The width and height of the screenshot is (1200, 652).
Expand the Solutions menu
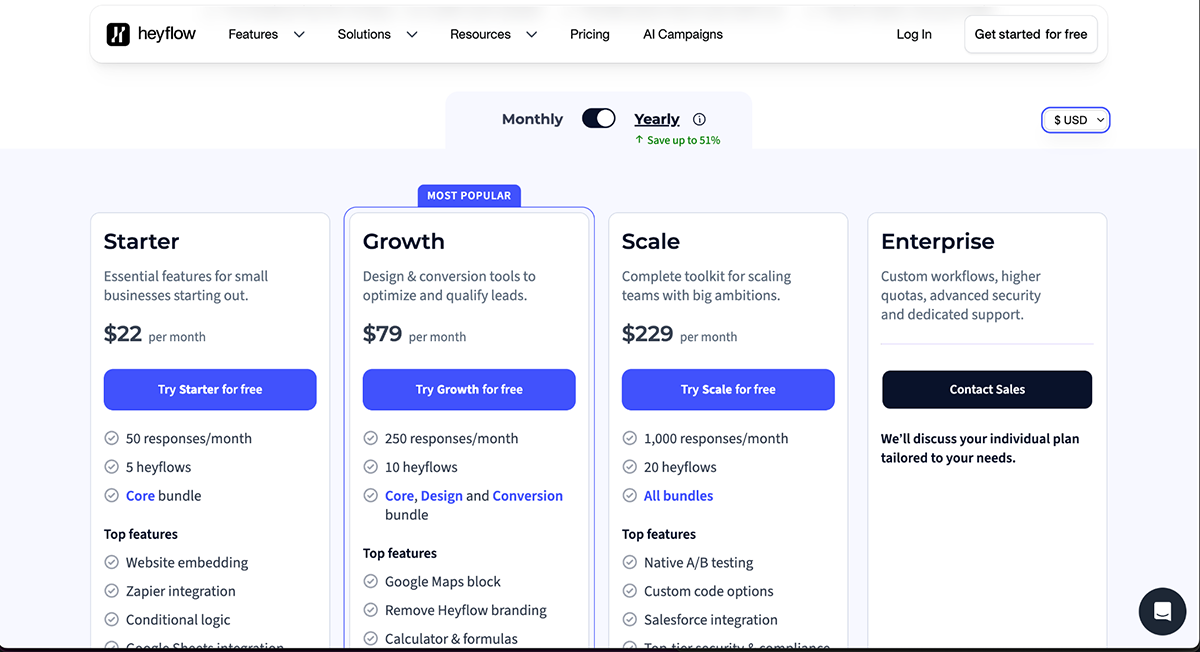377,34
